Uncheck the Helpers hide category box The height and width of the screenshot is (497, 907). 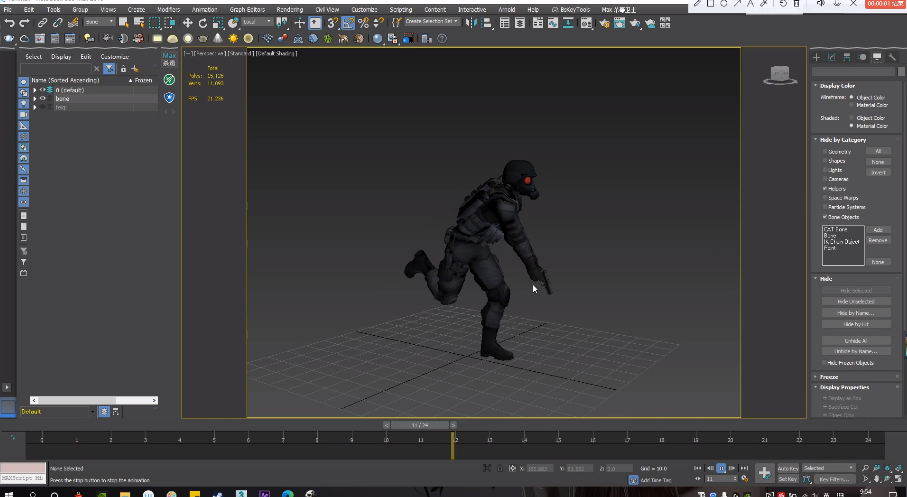tap(825, 189)
